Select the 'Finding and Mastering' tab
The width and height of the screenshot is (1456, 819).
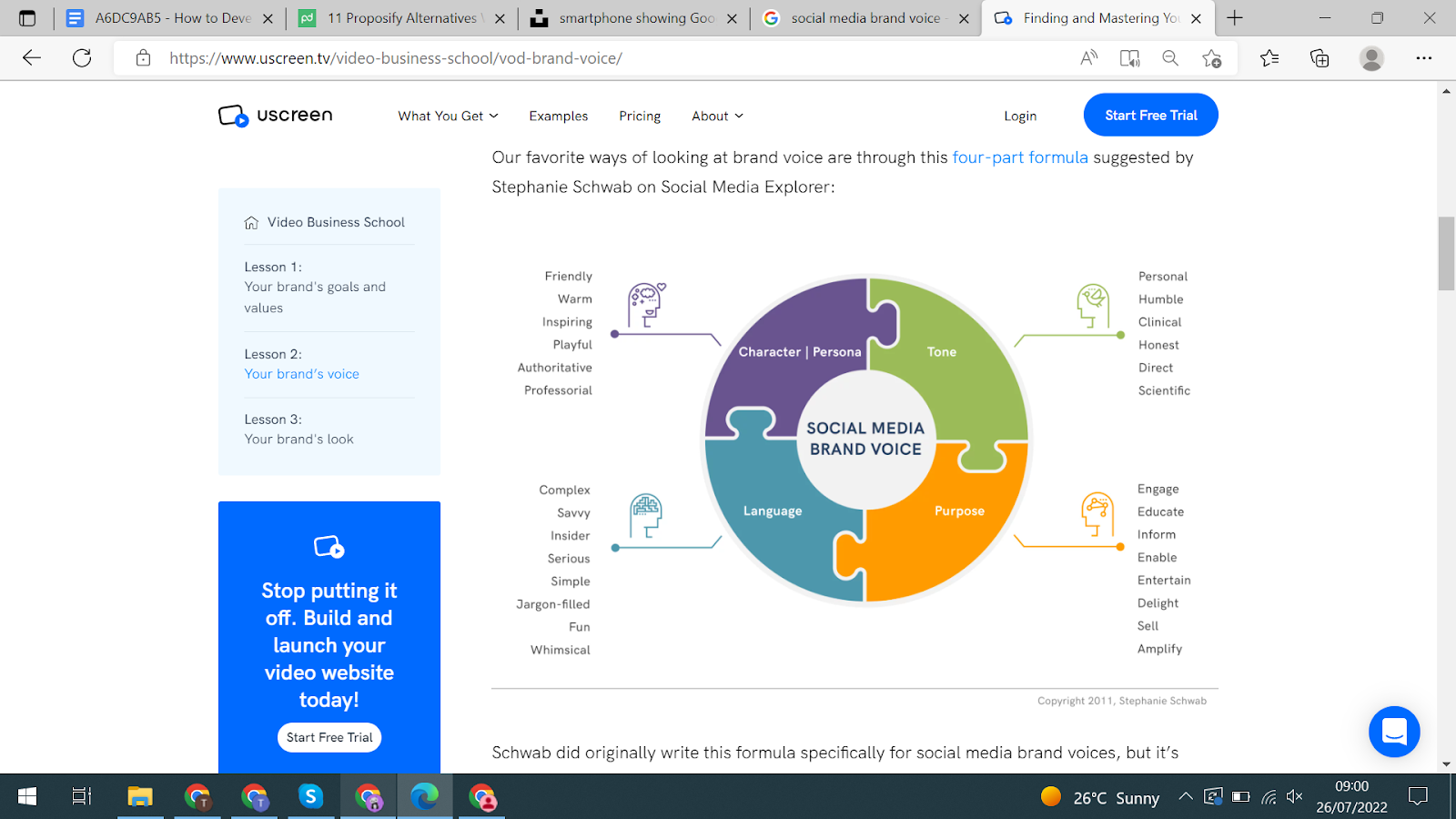click(x=1098, y=18)
